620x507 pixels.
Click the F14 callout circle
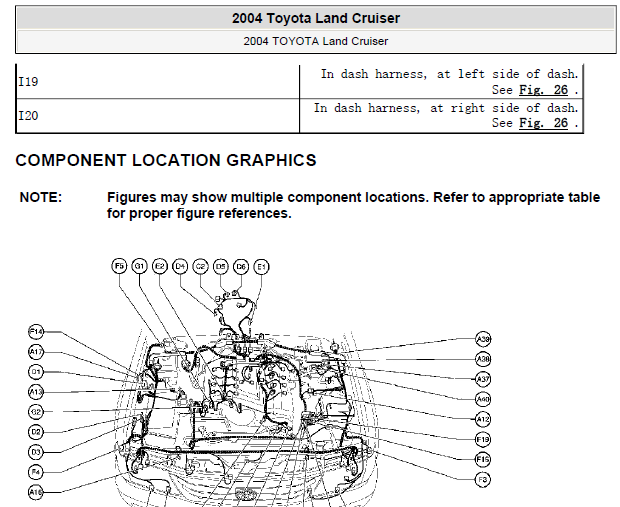36,331
